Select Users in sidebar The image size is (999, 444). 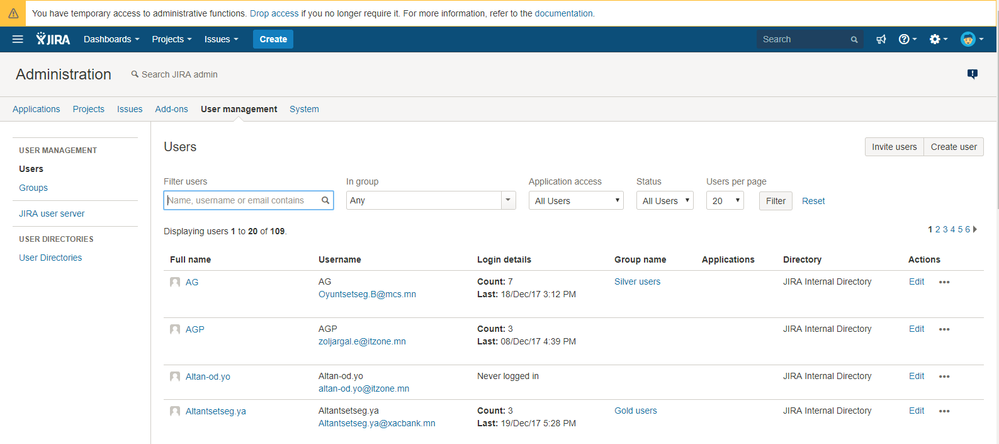click(x=31, y=169)
